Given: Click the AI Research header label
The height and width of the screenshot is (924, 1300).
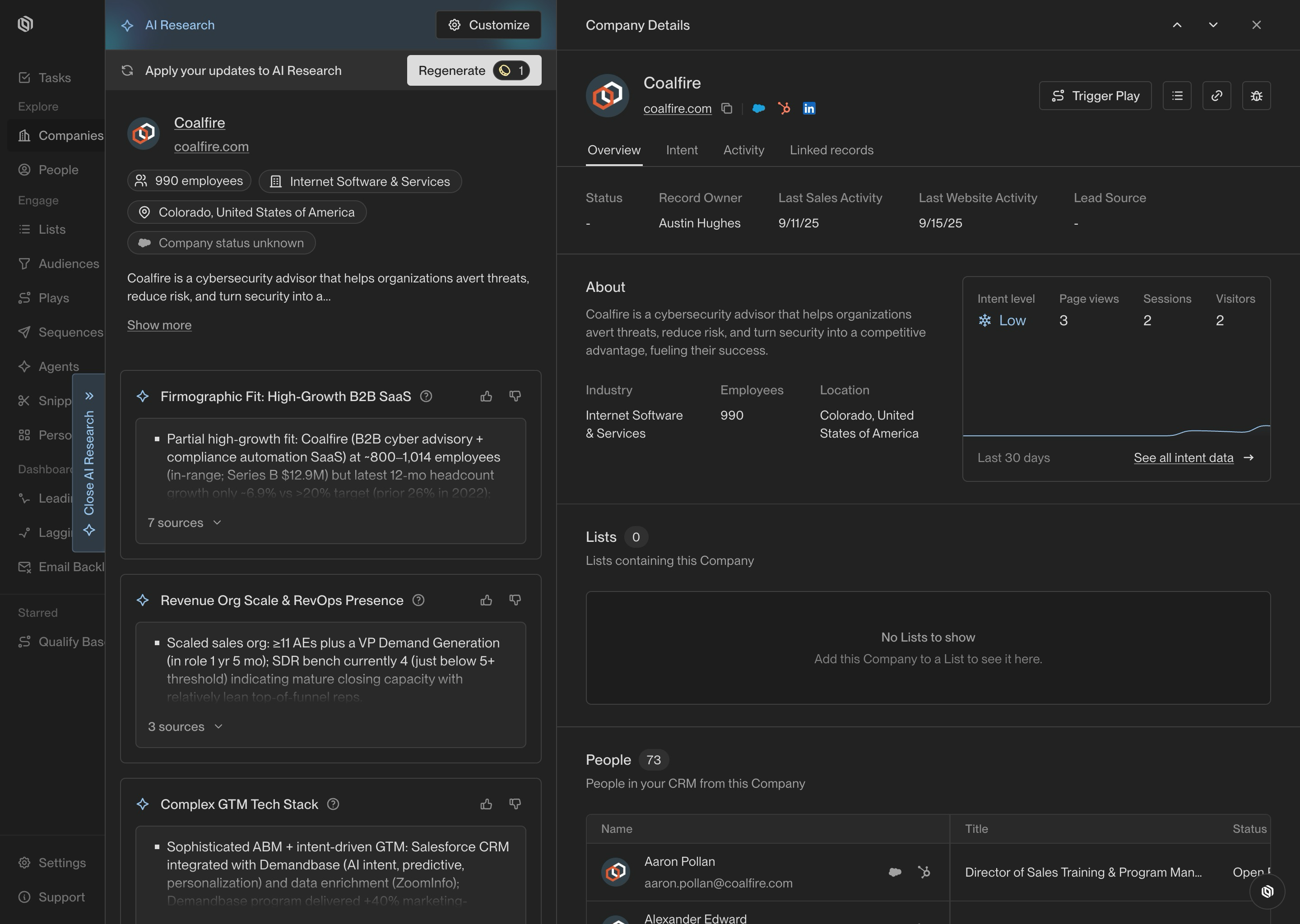Looking at the screenshot, I should pos(180,25).
